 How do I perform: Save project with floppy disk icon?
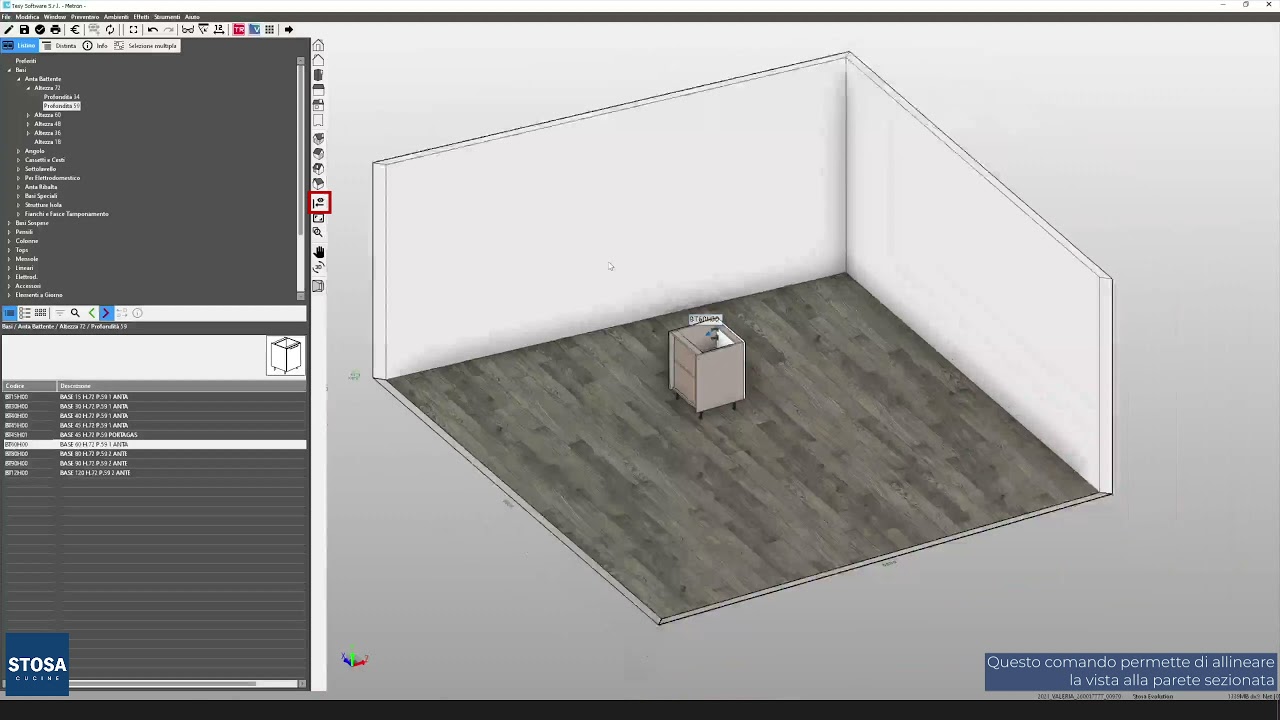coord(24,30)
